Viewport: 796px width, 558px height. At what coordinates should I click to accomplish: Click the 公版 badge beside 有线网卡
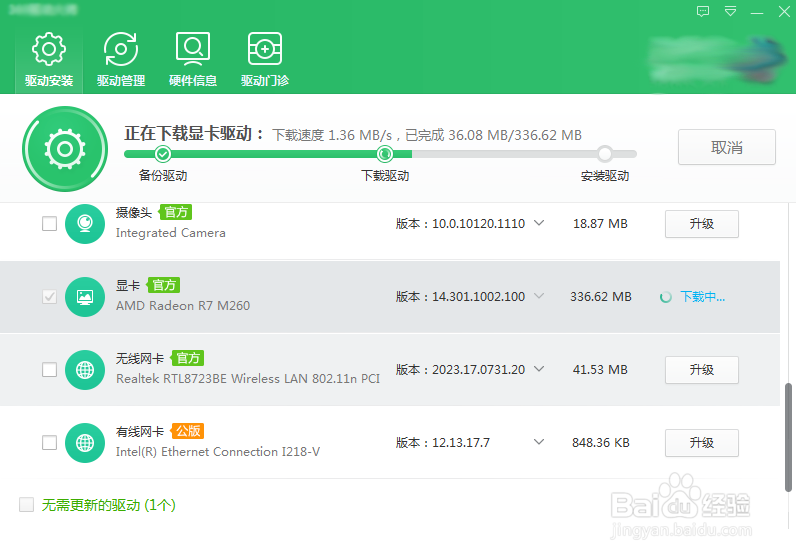[x=187, y=431]
